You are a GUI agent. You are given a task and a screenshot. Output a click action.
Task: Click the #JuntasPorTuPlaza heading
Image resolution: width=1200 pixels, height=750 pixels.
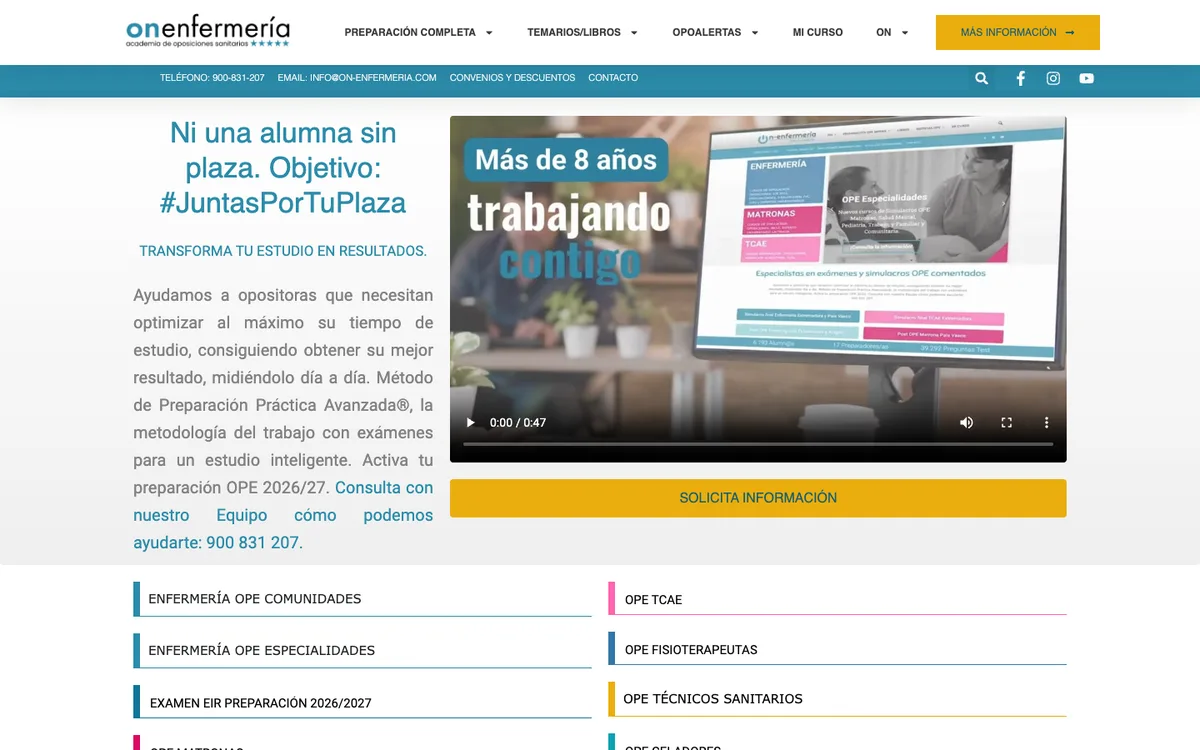pos(283,203)
